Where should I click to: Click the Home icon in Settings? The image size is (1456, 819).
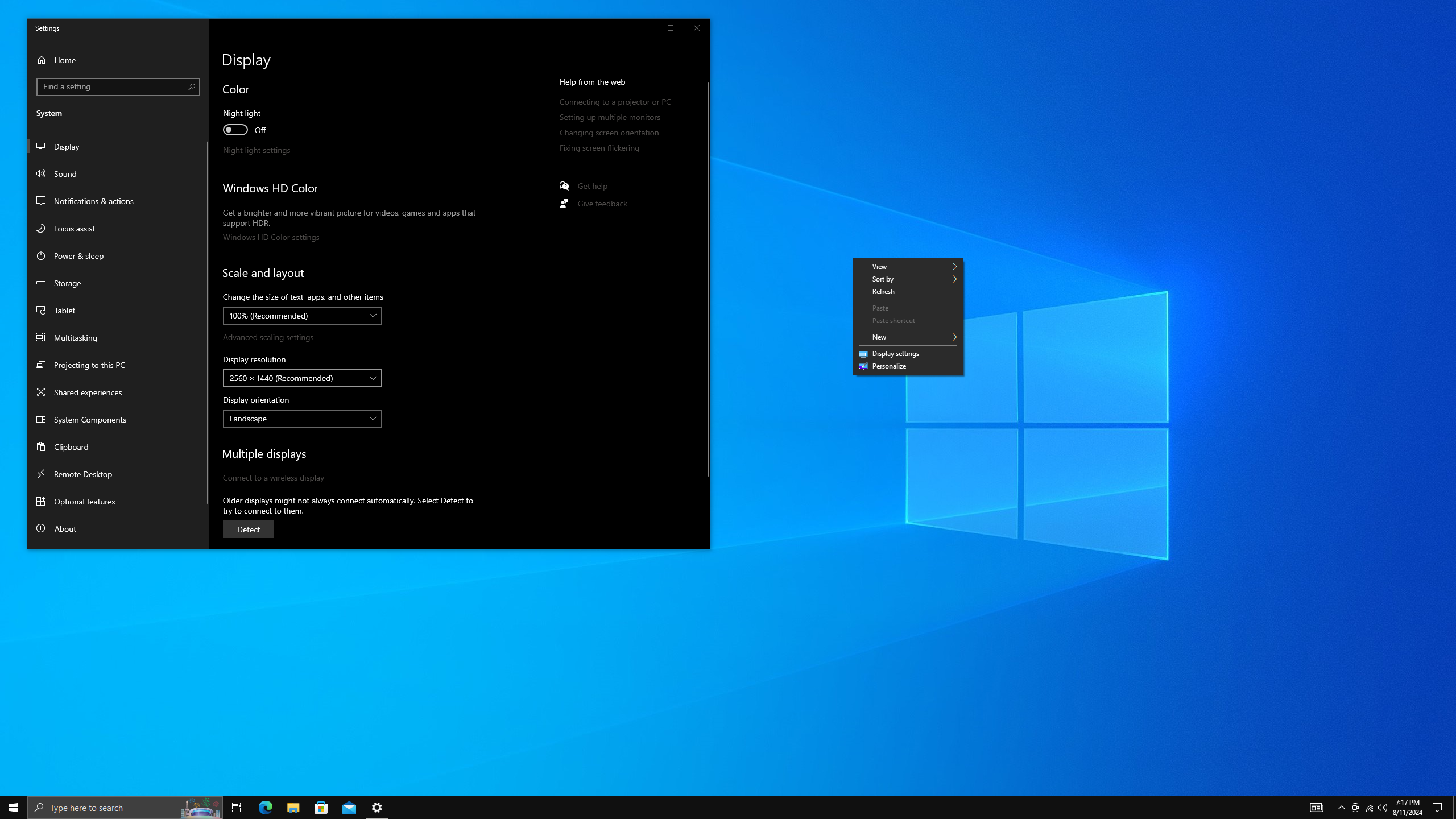point(42,60)
